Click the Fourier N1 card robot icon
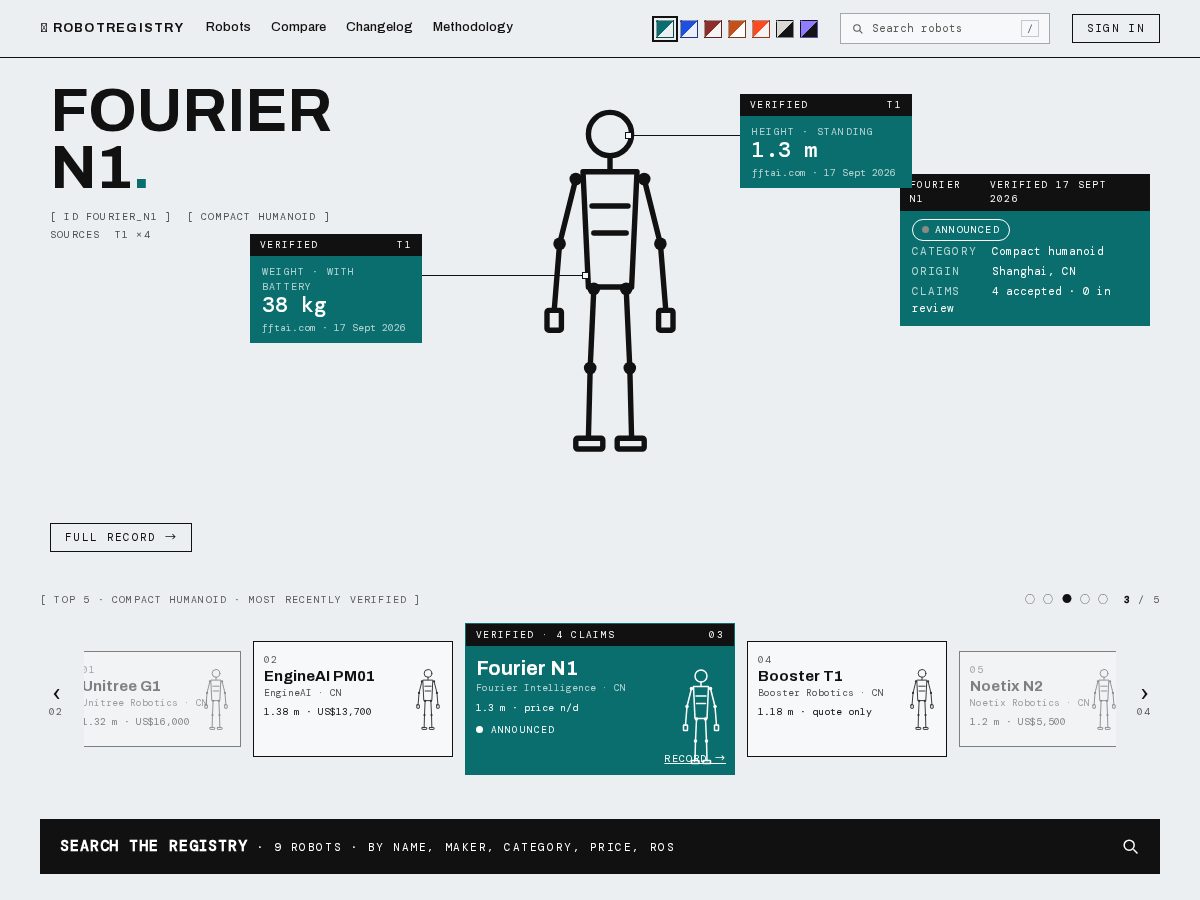 tap(701, 716)
